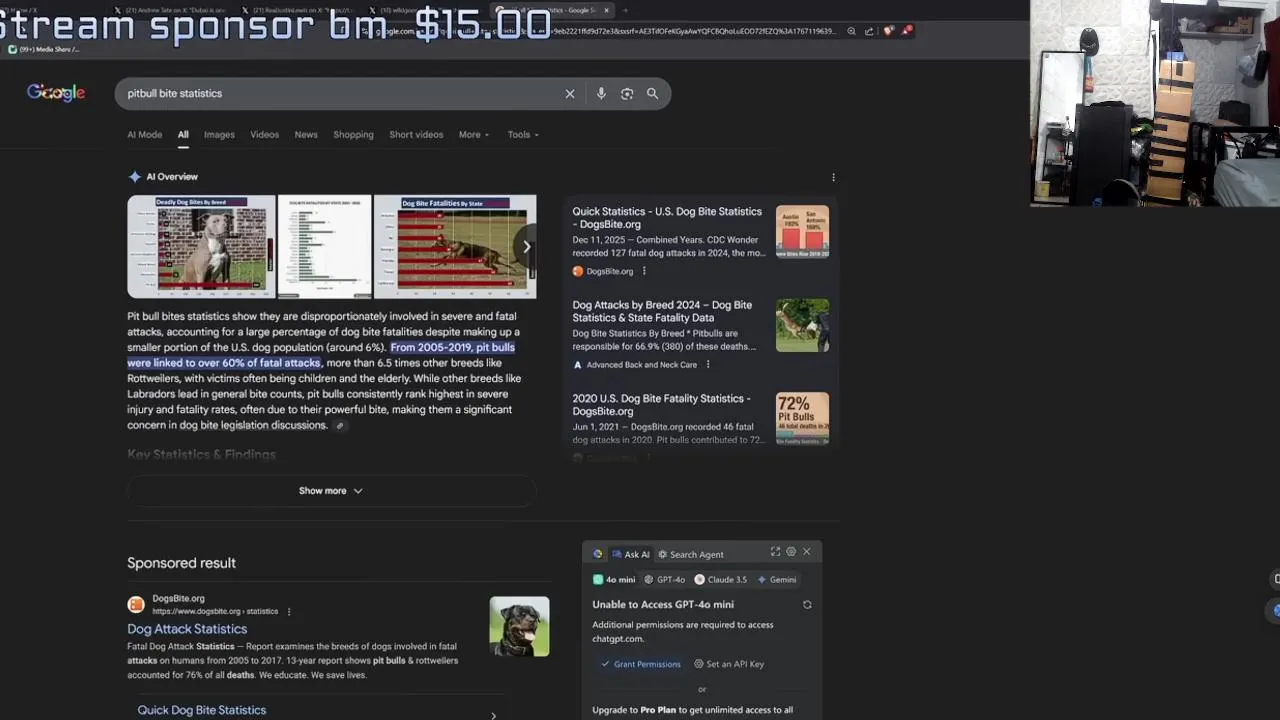Select the All results tab

point(183,135)
